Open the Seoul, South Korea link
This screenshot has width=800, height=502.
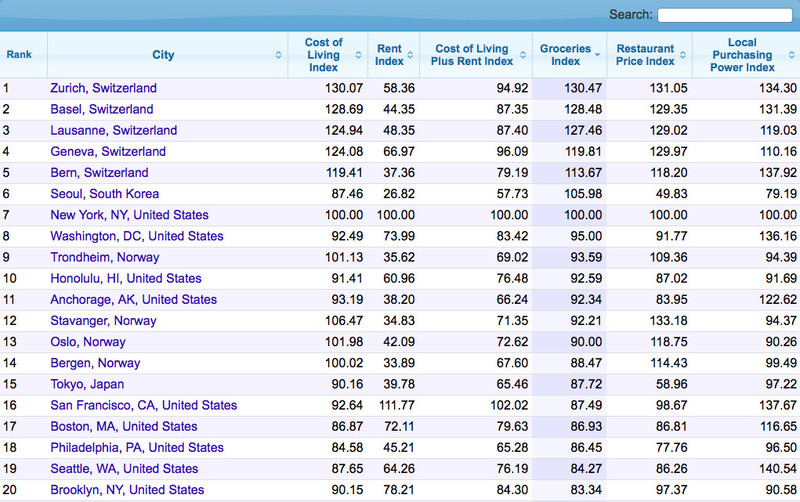[x=105, y=194]
